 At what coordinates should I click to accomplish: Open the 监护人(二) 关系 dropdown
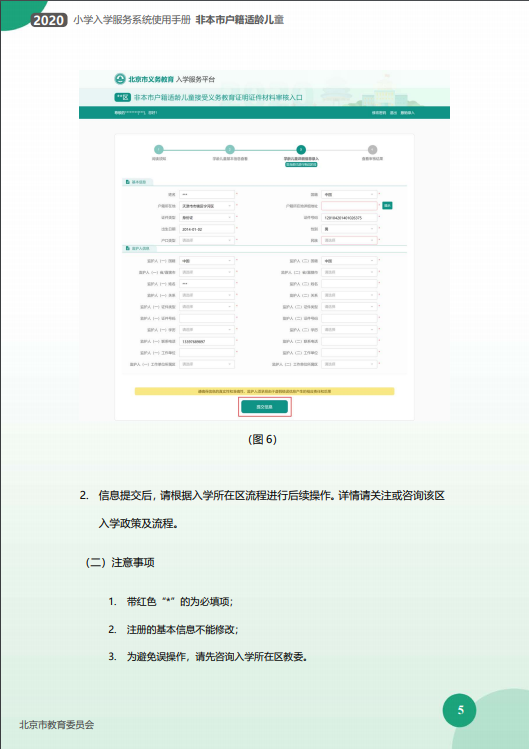349,295
